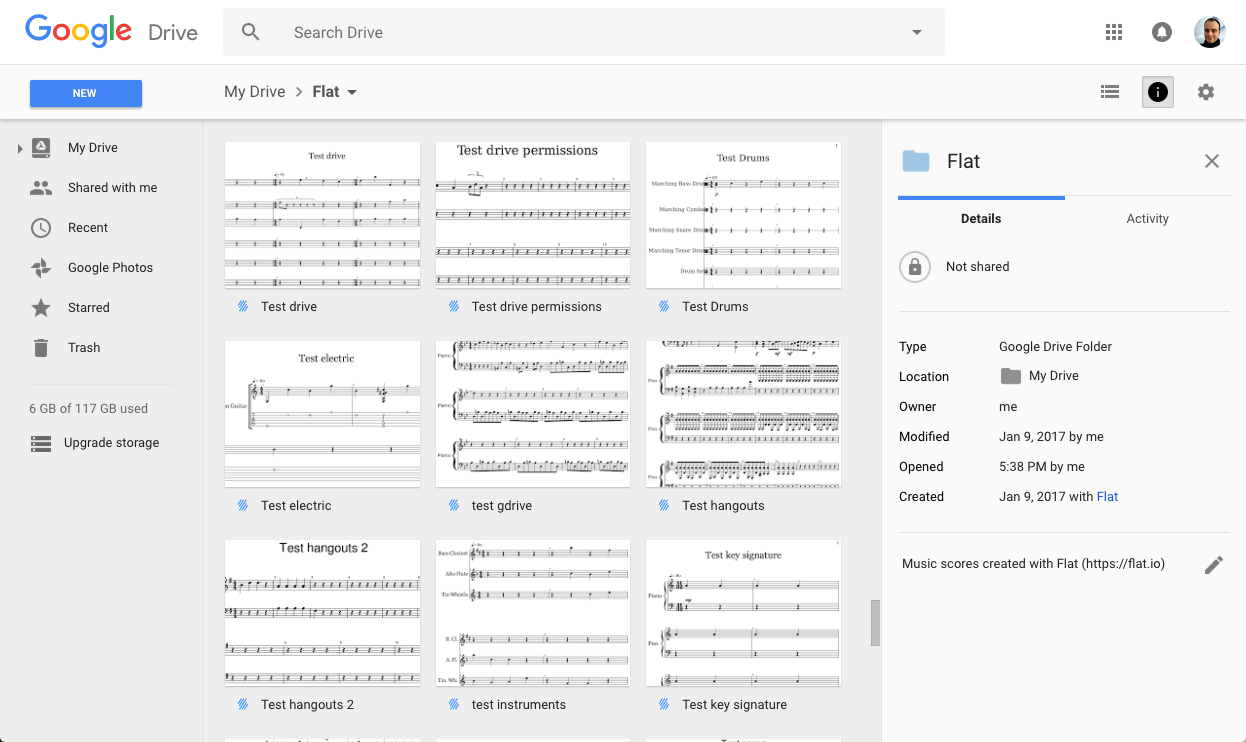This screenshot has height=742, width=1246.
Task: Click the Shared with me people icon
Action: [41, 187]
